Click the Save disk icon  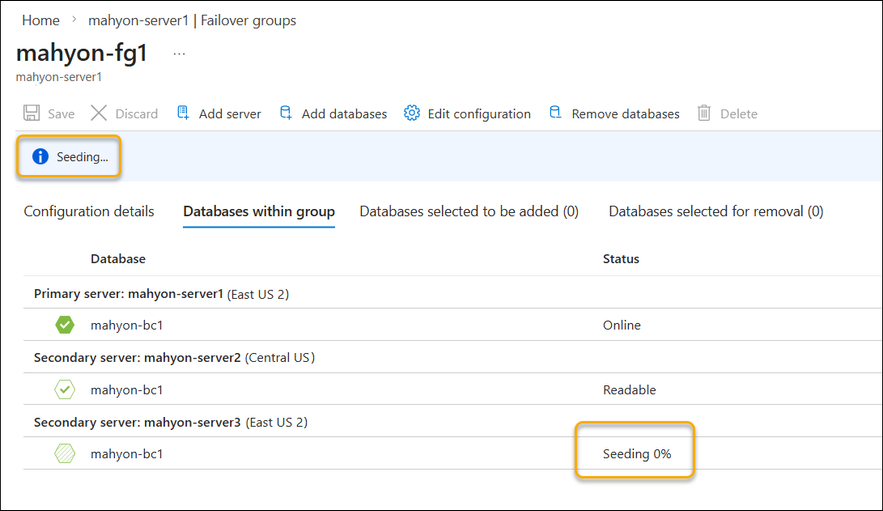point(32,114)
